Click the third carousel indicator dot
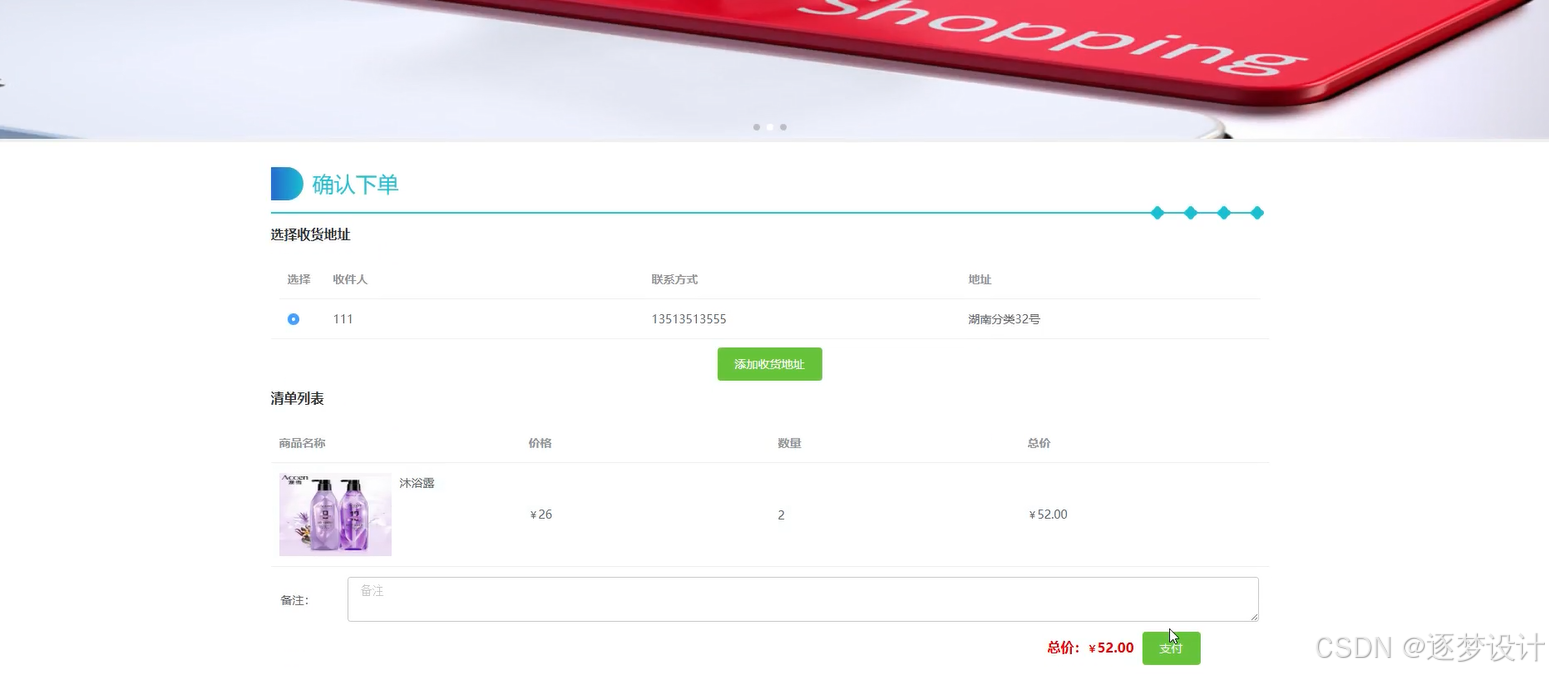 click(x=783, y=127)
